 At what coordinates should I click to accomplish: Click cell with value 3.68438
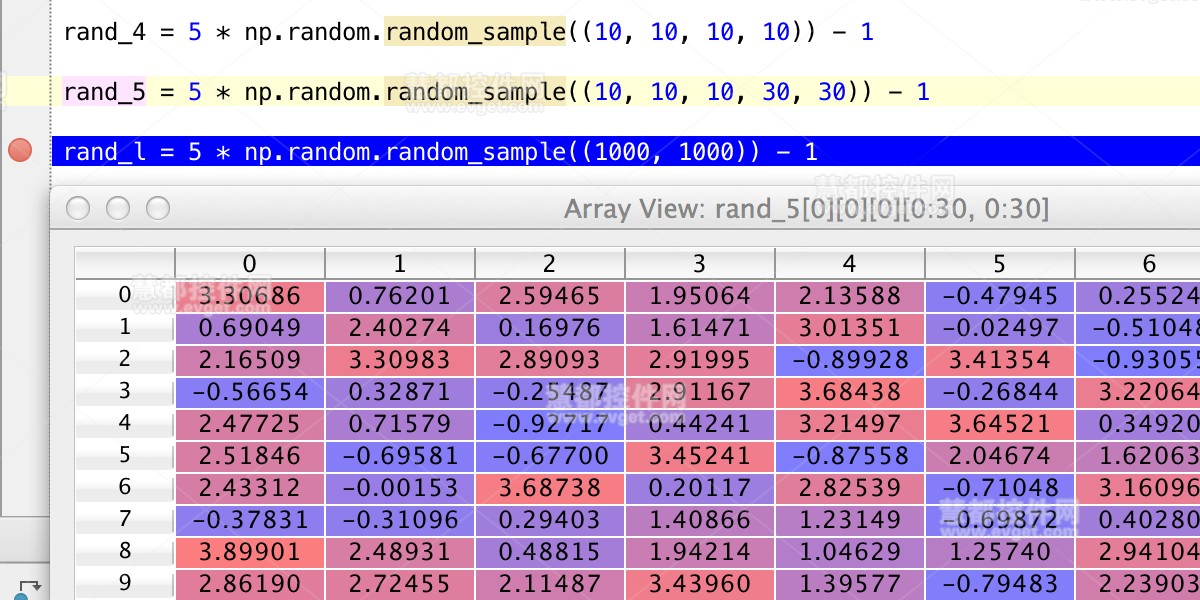pos(850,392)
